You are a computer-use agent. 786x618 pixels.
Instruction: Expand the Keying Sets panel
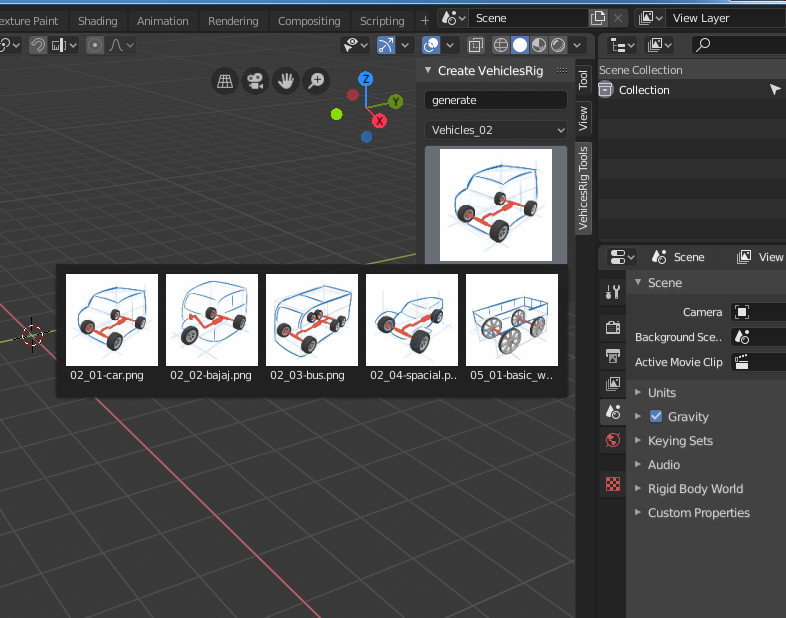point(679,441)
